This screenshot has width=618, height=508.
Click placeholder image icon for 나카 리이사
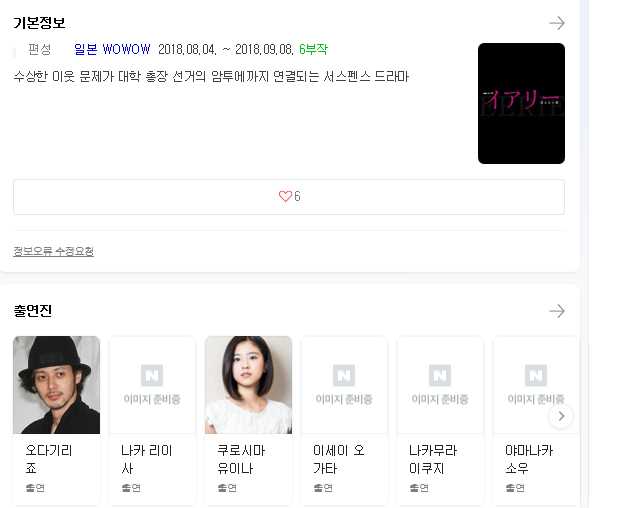pyautogui.click(x=152, y=375)
